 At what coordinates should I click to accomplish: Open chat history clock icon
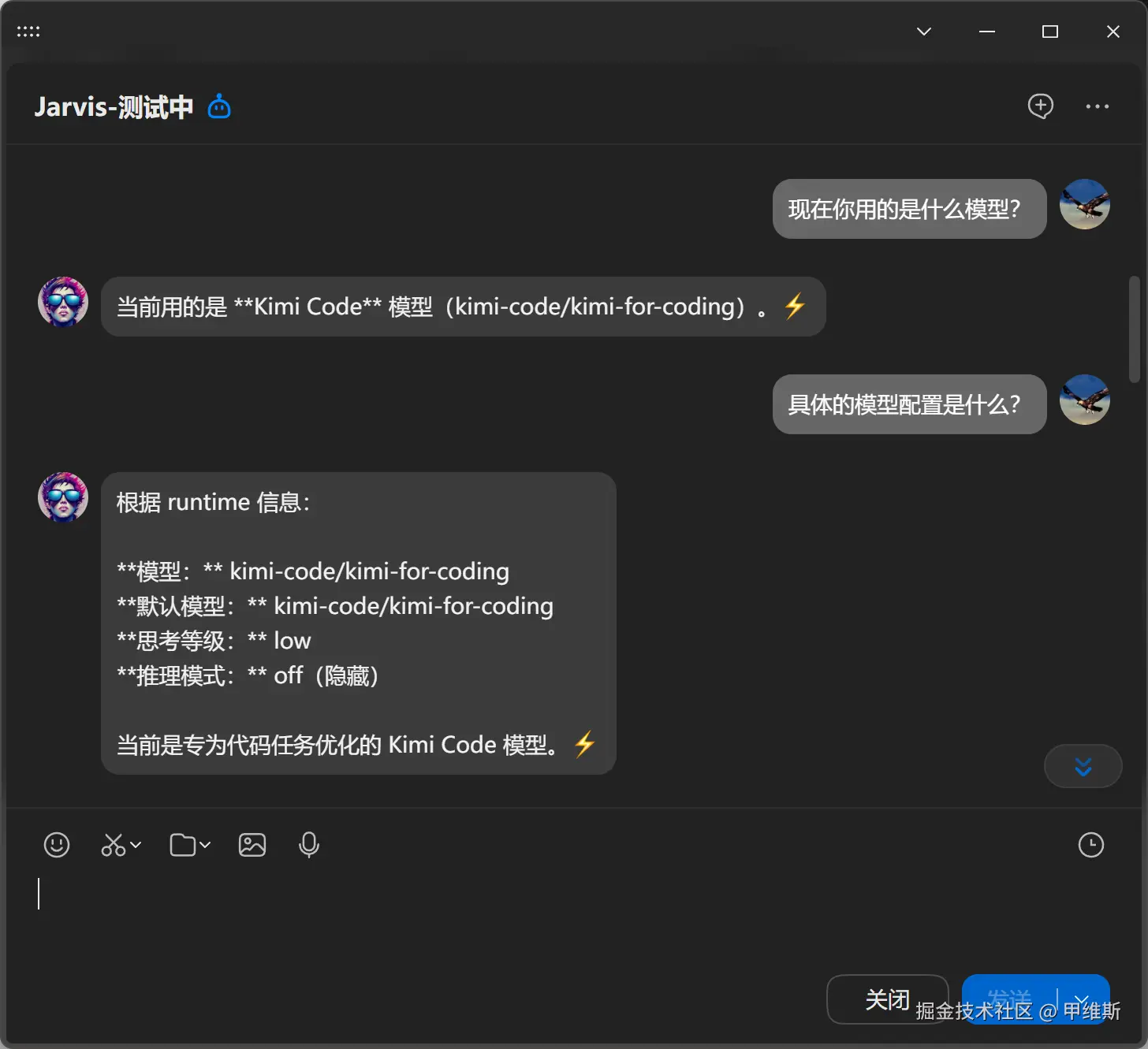(x=1091, y=845)
